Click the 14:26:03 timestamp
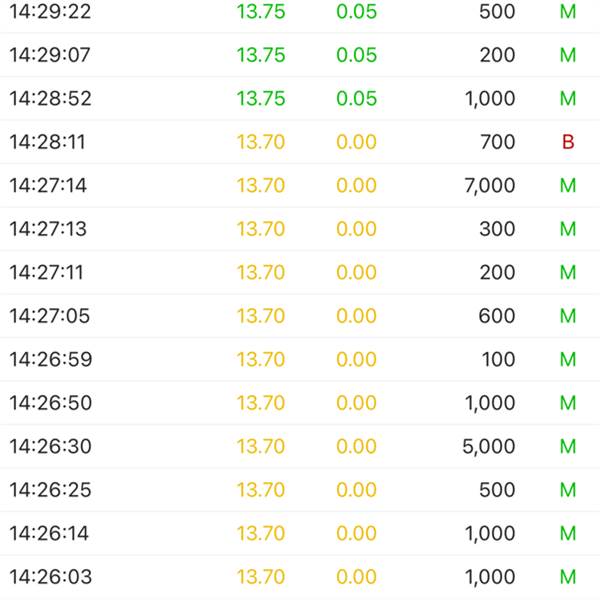The height and width of the screenshot is (600, 600). tap(51, 577)
